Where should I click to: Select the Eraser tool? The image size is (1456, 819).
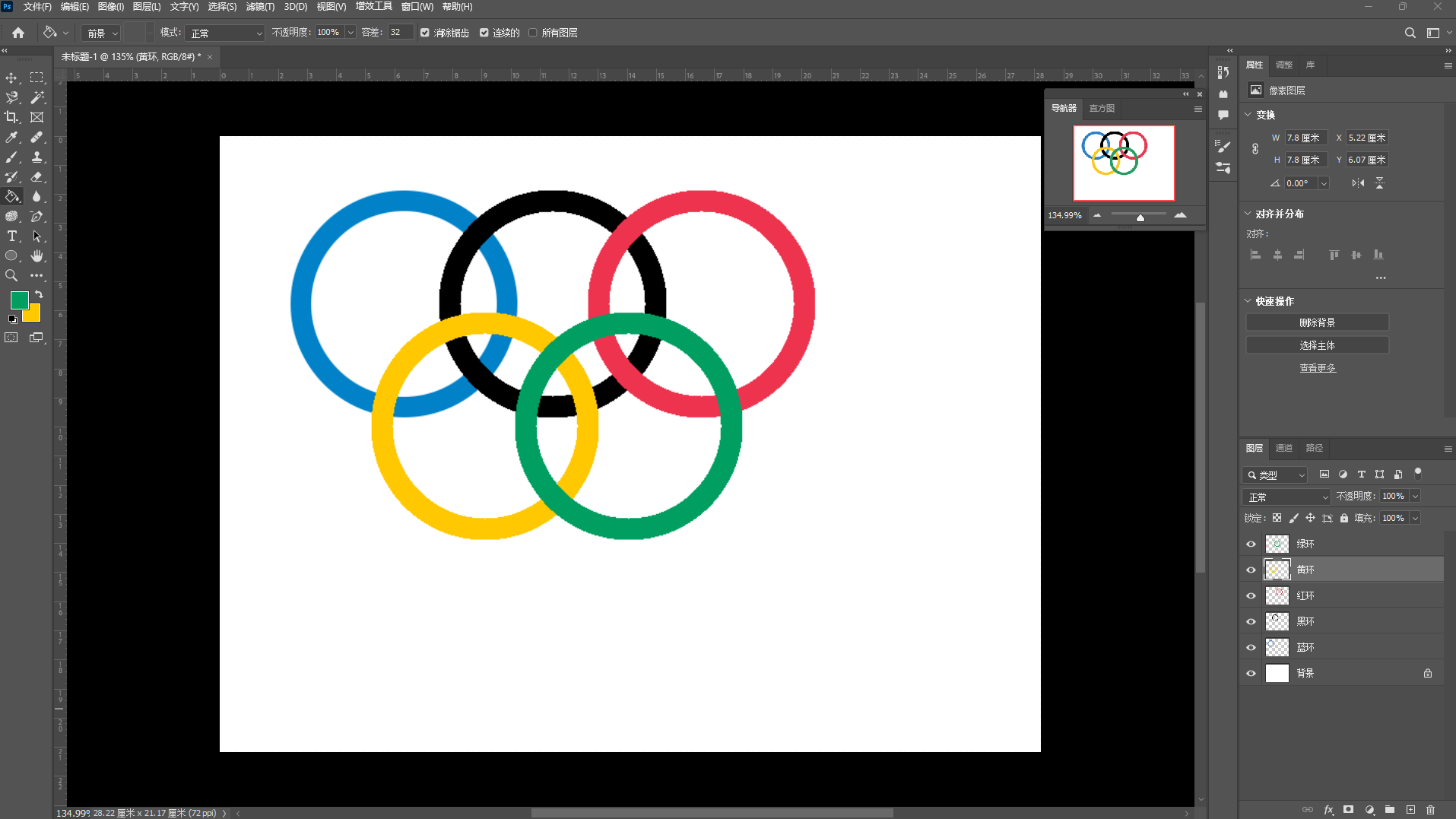[x=36, y=177]
